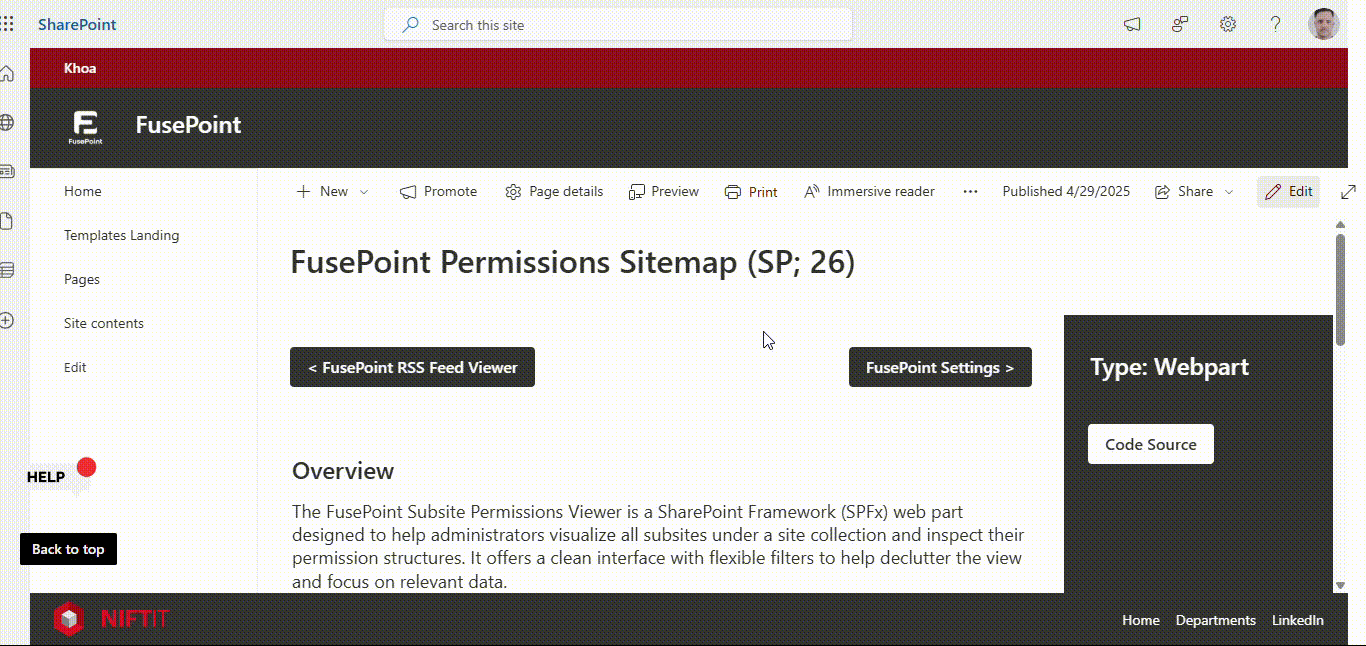Select Site contents in left navigation

104,324
